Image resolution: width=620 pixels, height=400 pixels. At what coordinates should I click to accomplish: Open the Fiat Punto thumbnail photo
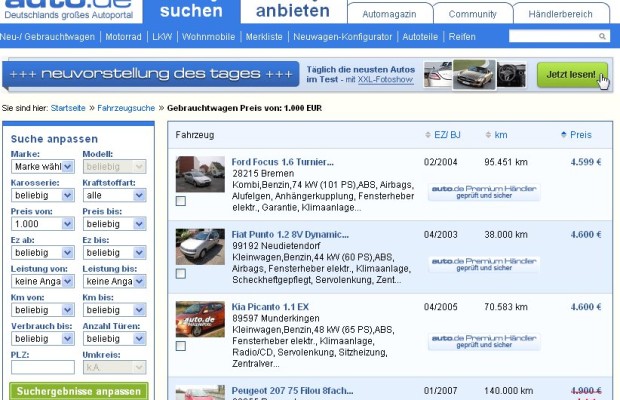pyautogui.click(x=200, y=247)
